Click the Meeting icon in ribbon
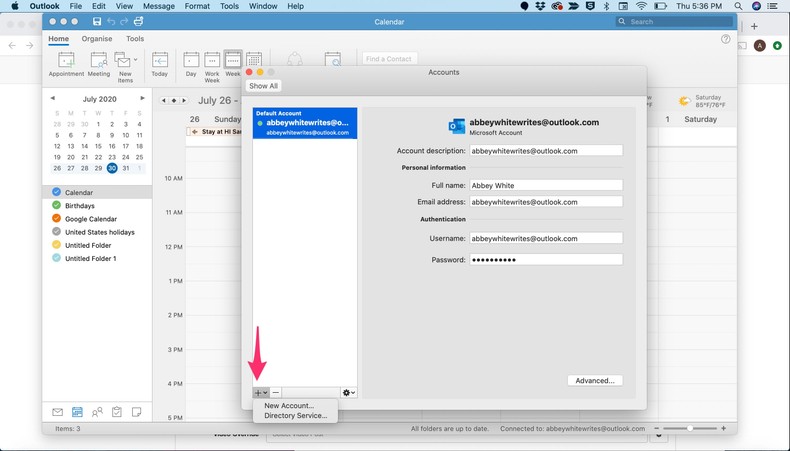The height and width of the screenshot is (451, 790). pos(98,63)
